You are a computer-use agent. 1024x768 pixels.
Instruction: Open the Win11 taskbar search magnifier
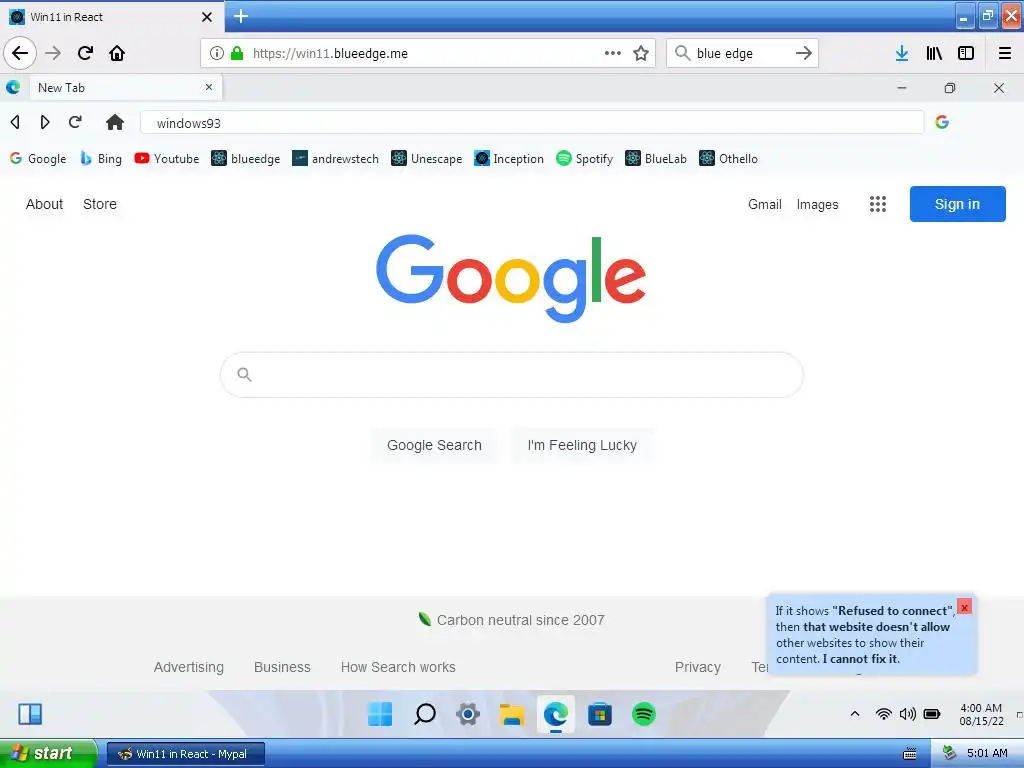tap(424, 714)
